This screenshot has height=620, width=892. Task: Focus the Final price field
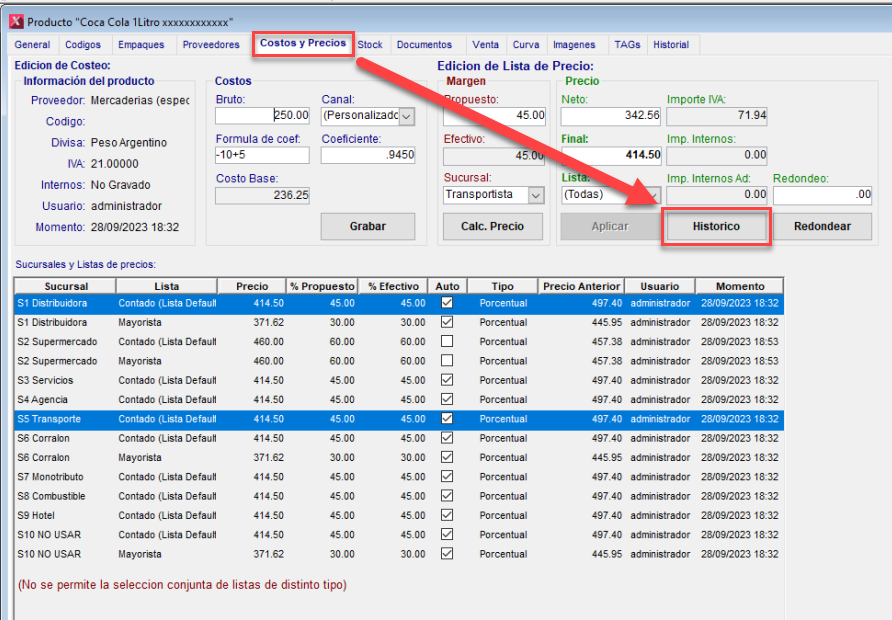pos(610,155)
